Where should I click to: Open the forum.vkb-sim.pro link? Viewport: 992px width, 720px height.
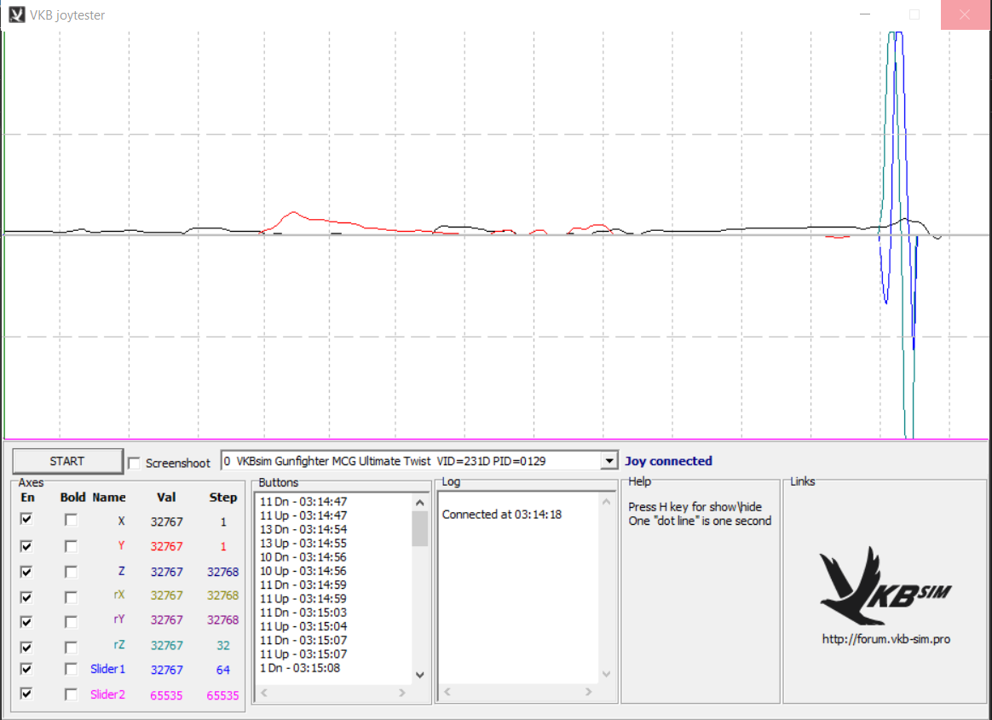(885, 639)
